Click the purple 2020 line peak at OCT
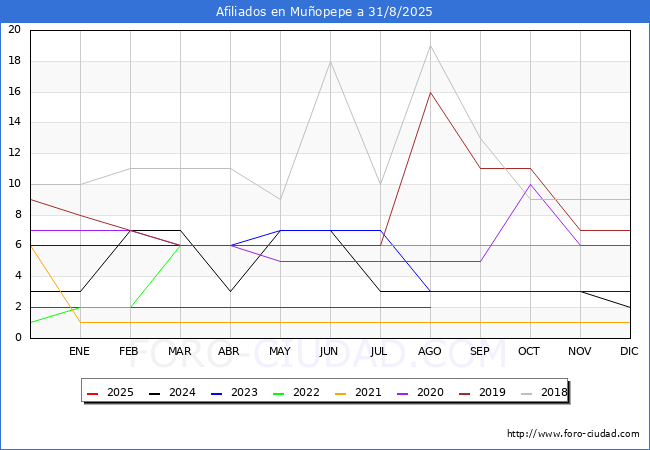 point(530,184)
